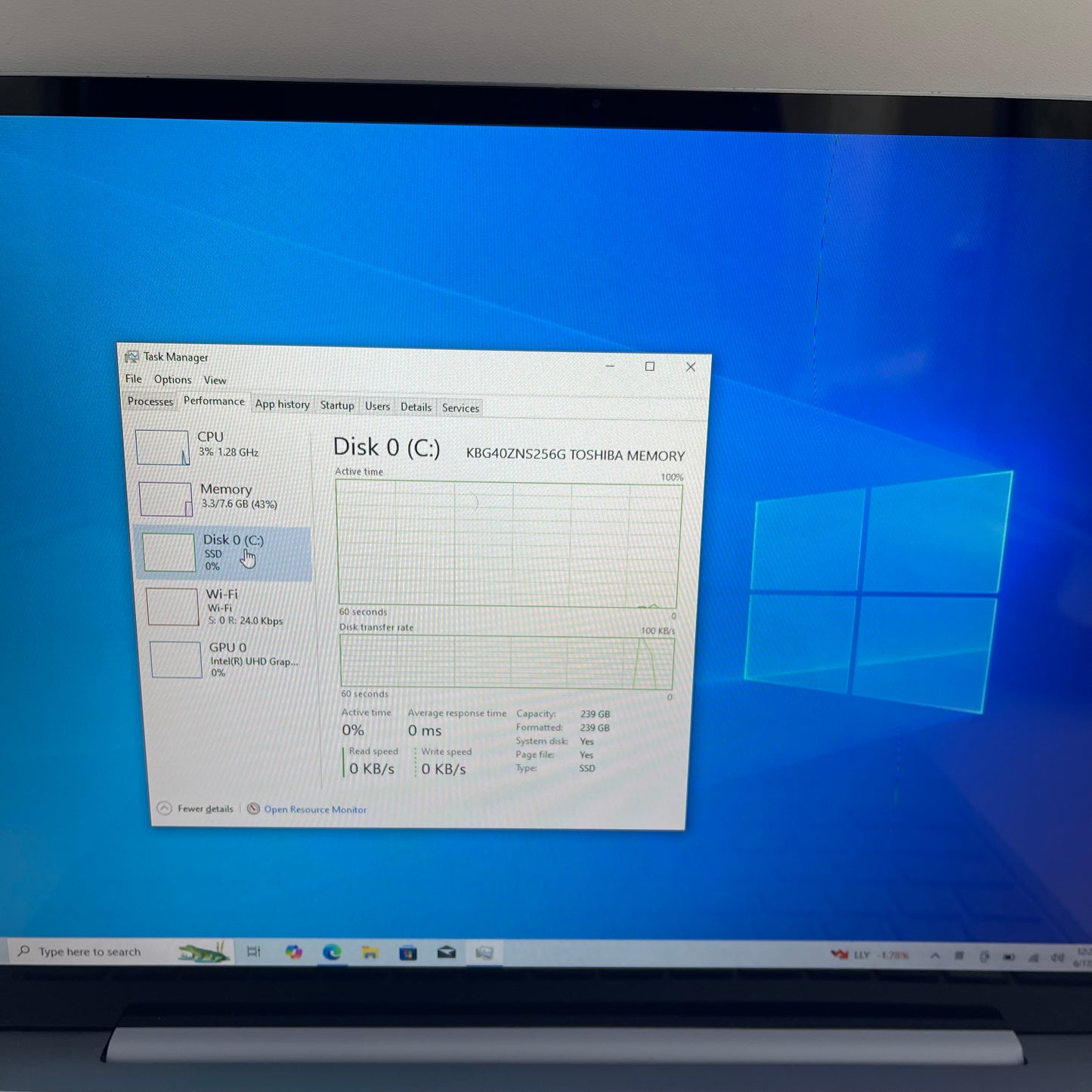Viewport: 1092px width, 1092px height.
Task: Open the Mail app from the taskbar
Action: (447, 953)
